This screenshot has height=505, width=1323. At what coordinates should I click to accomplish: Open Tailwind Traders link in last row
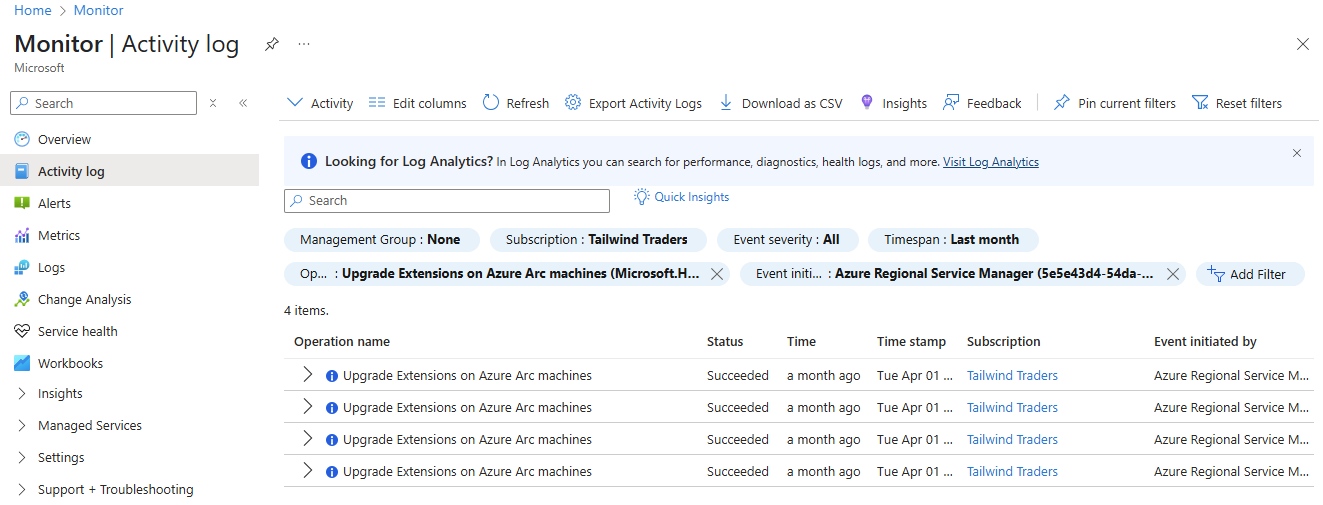click(1012, 472)
